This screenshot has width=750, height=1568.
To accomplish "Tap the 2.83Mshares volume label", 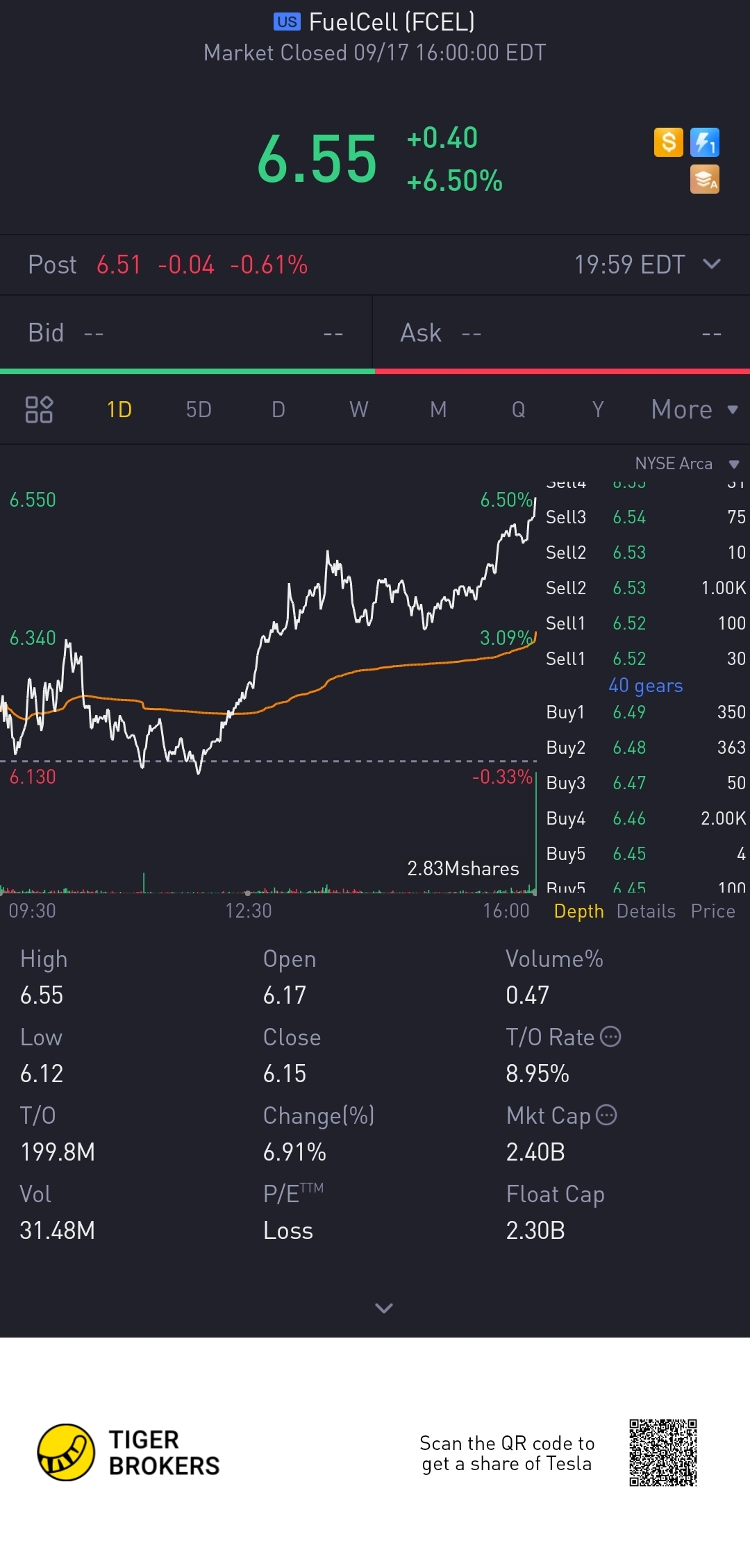I will pyautogui.click(x=463, y=868).
